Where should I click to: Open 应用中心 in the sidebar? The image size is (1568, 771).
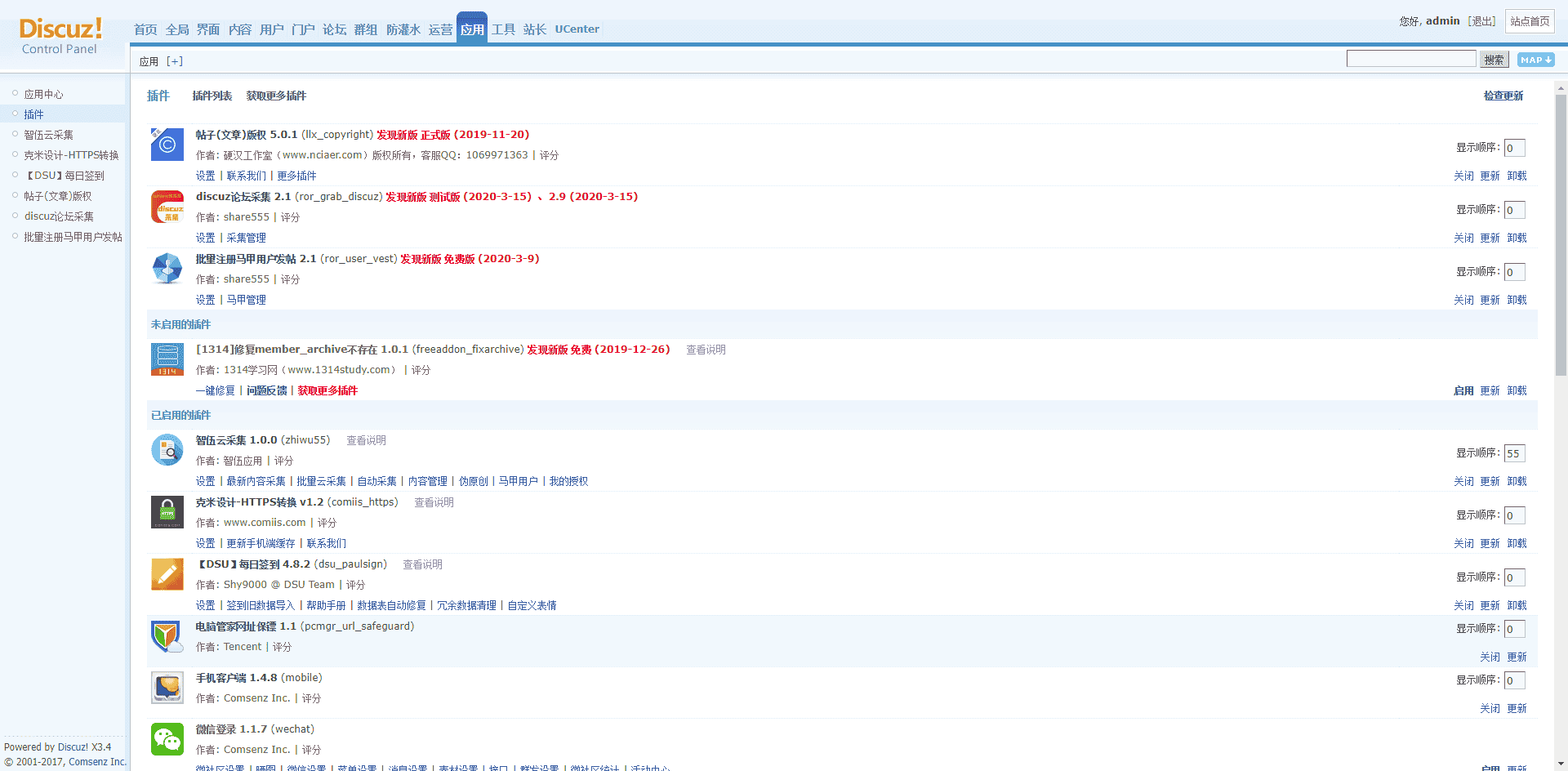(x=43, y=95)
